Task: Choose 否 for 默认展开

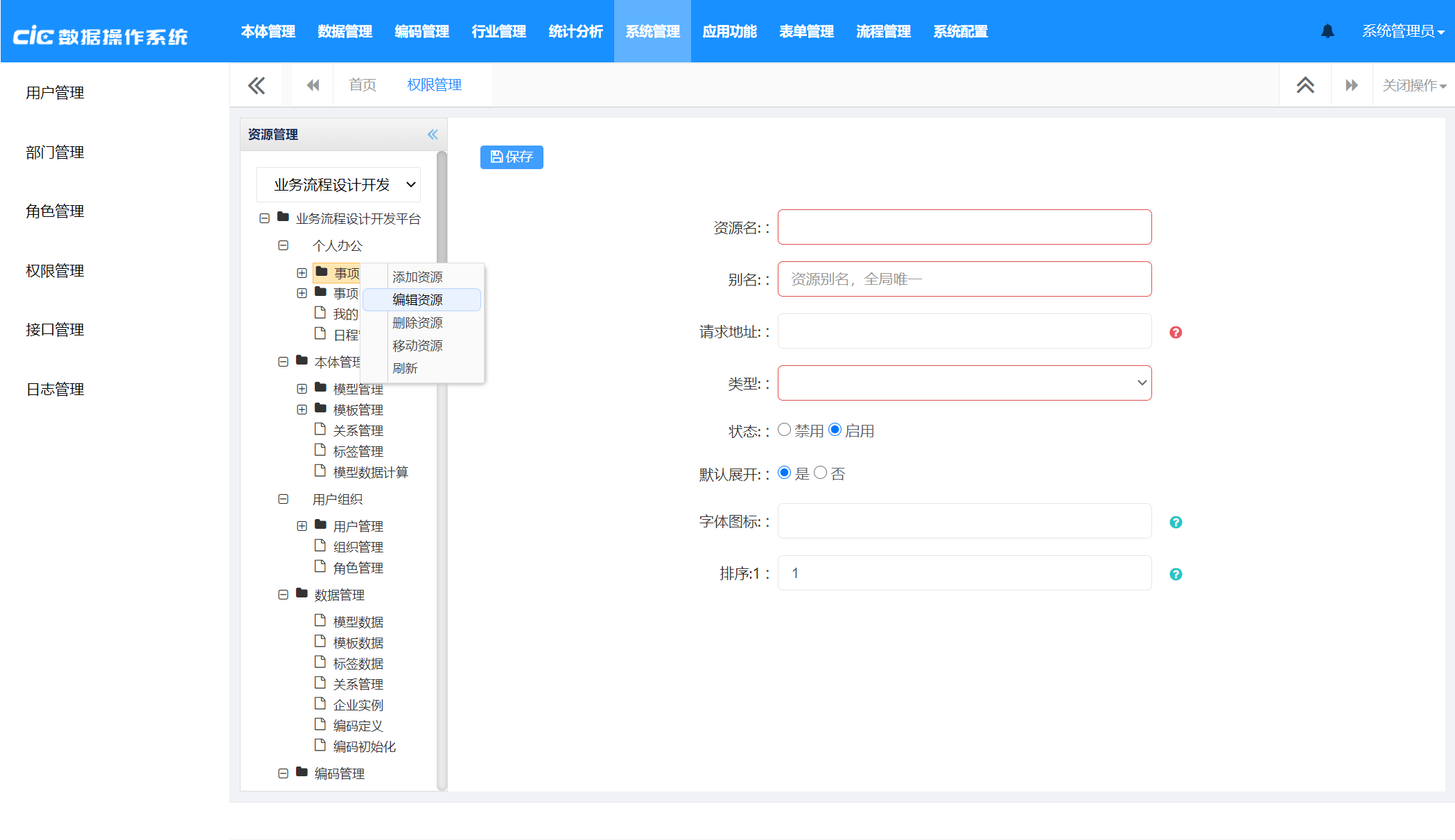Action: pyautogui.click(x=820, y=473)
